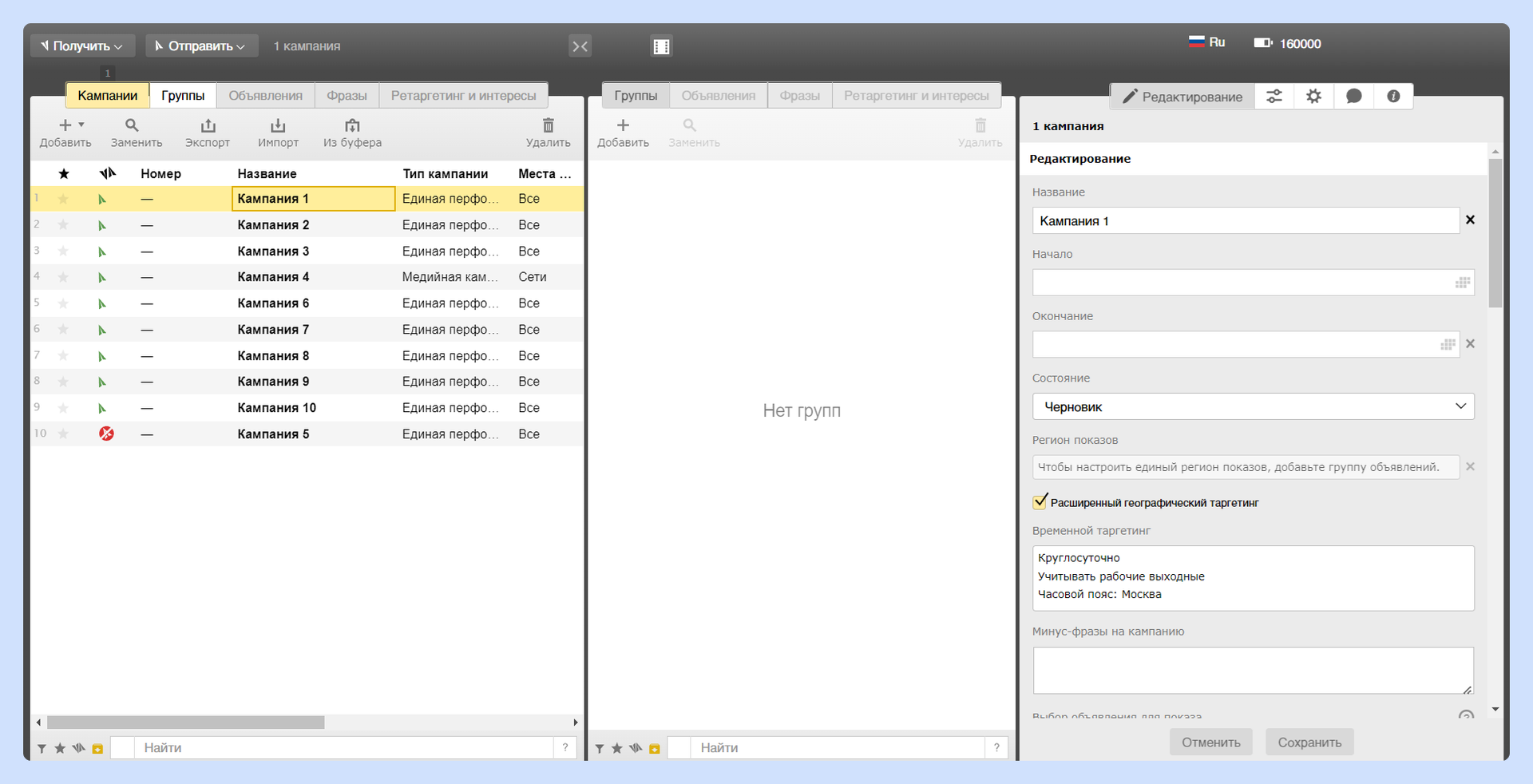Click the right panel vertical scrollbar
1533x784 pixels.
(x=1495, y=232)
